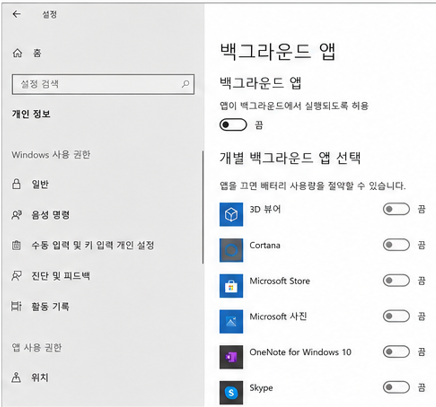Go back with the arrow icon
Image resolution: width=436 pixels, height=407 pixels.
click(x=16, y=14)
